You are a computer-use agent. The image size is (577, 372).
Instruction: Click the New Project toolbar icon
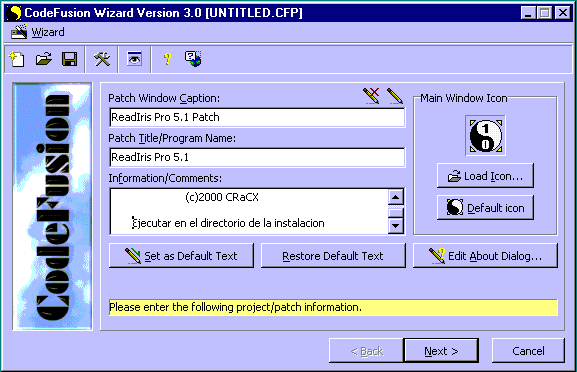click(x=17, y=59)
